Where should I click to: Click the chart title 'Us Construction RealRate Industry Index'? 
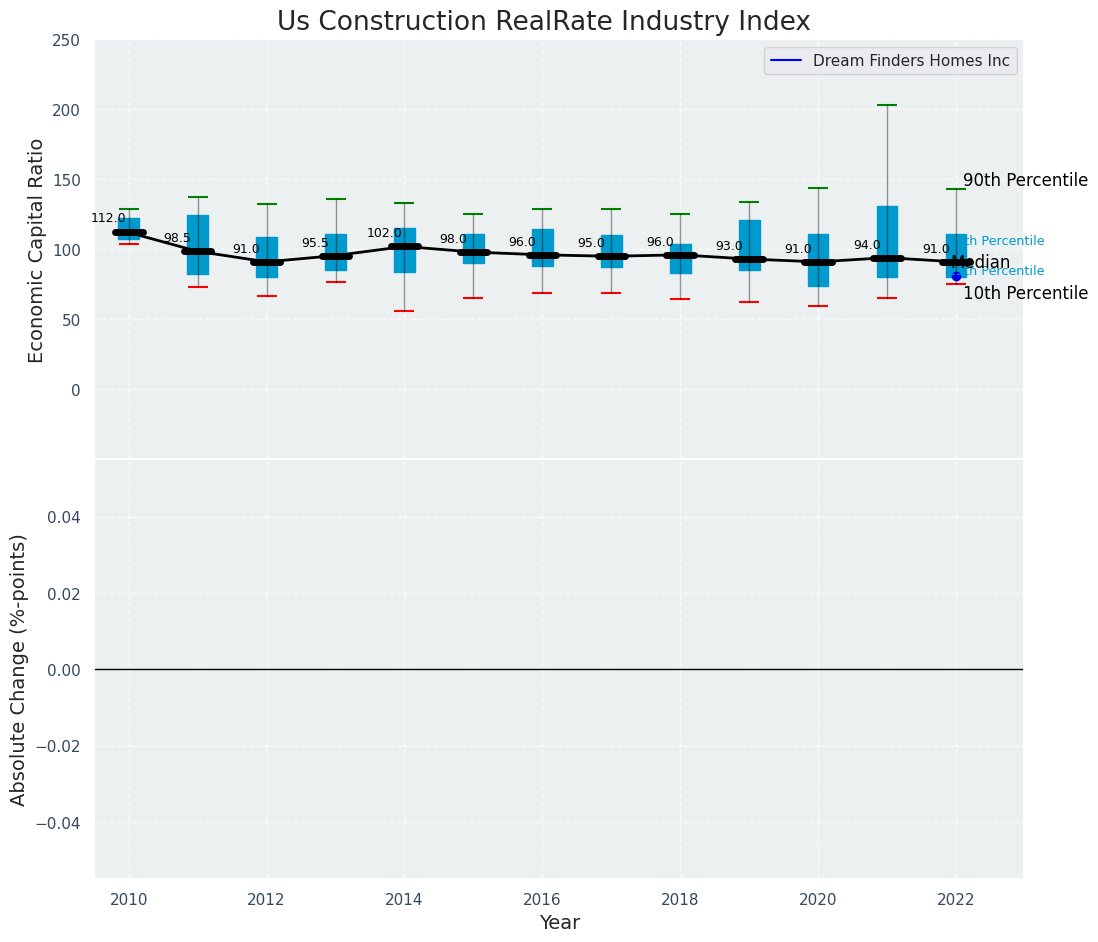click(543, 22)
